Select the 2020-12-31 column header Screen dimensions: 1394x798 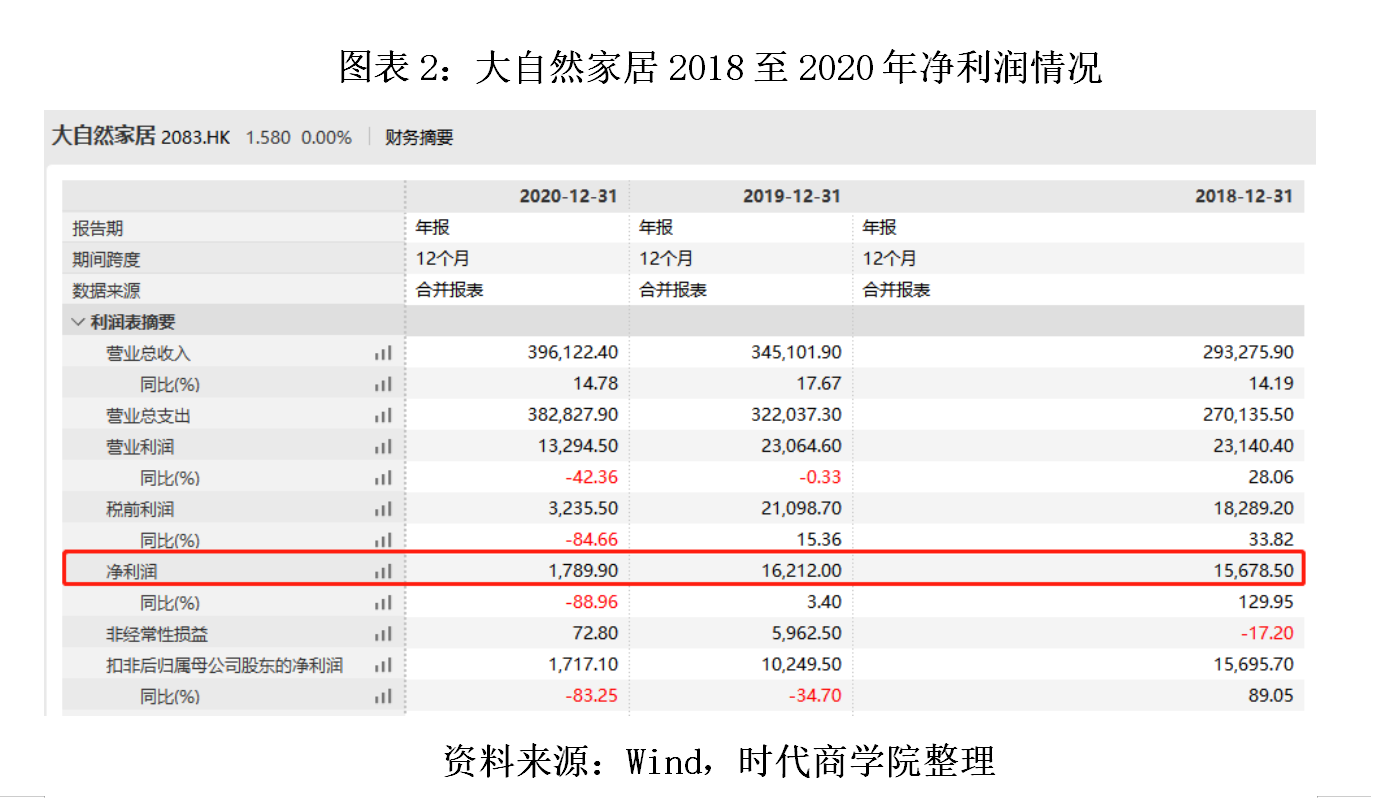coord(568,196)
